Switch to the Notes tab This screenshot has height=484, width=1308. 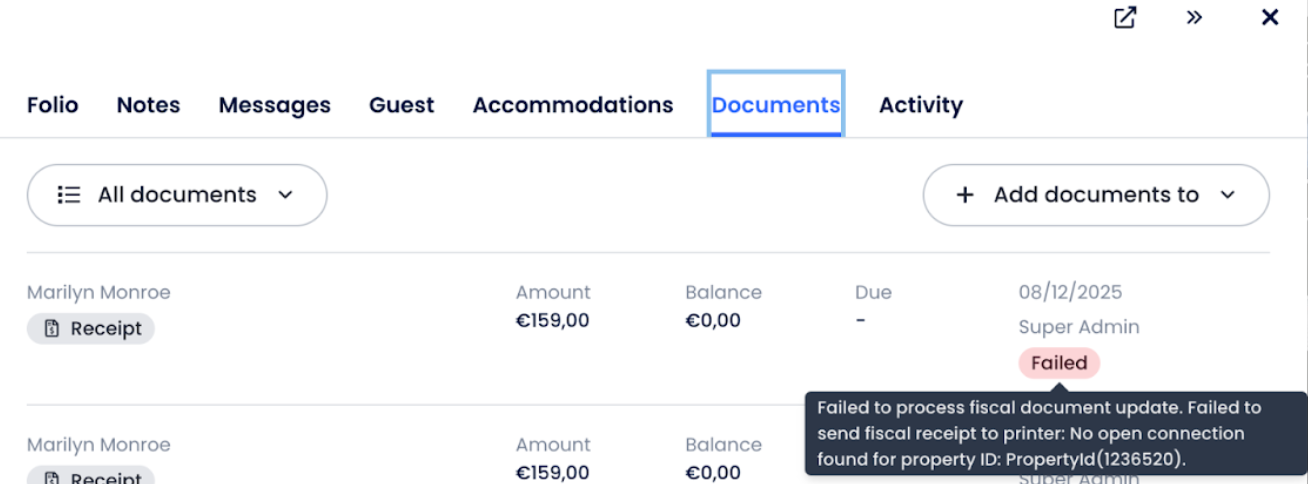(148, 105)
